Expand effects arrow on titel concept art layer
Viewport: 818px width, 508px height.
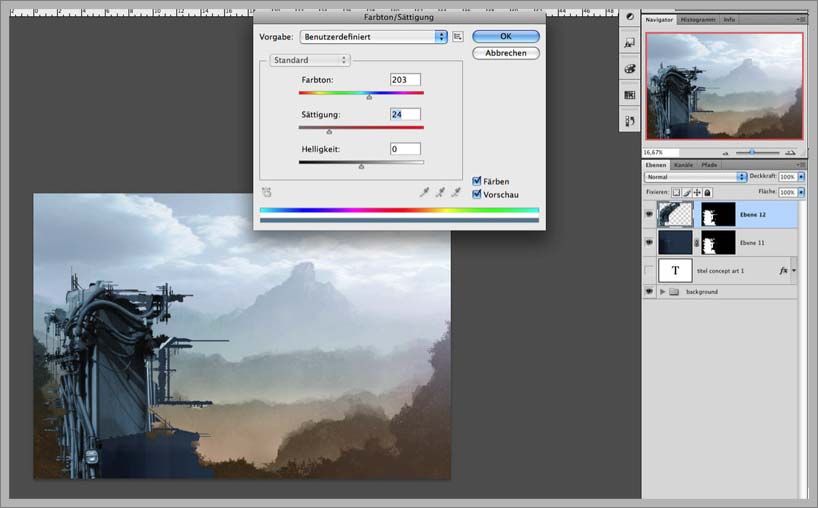point(794,271)
